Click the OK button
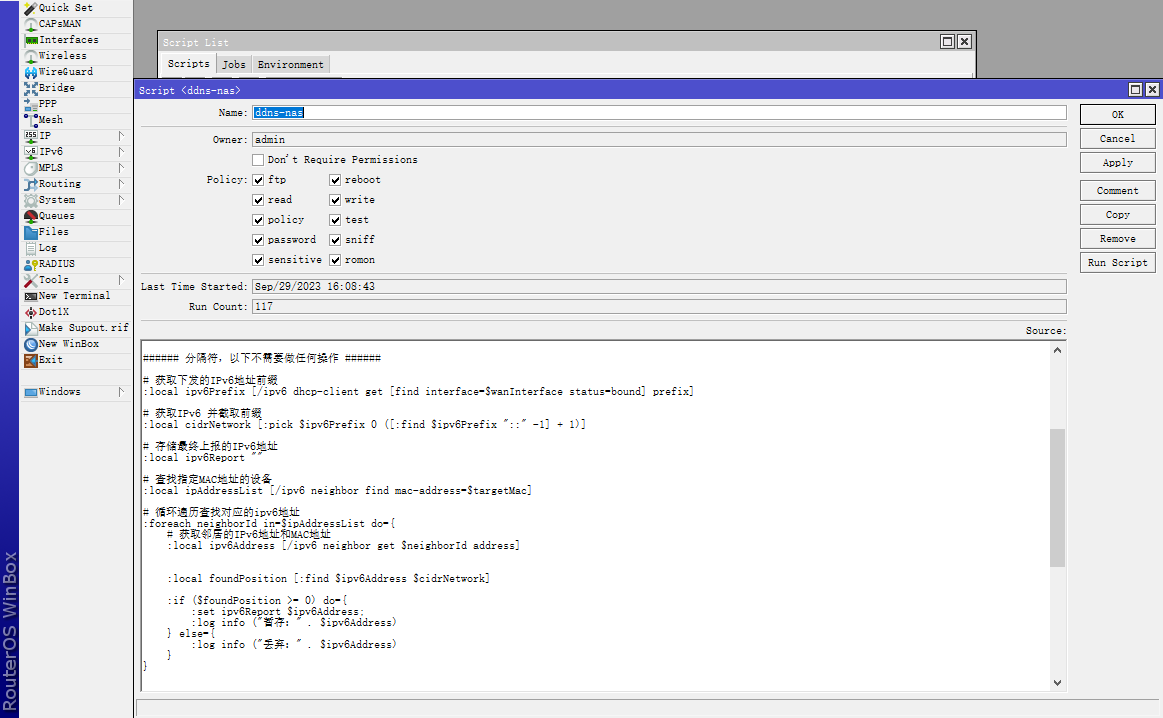The image size is (1163, 718). pyautogui.click(x=1118, y=114)
